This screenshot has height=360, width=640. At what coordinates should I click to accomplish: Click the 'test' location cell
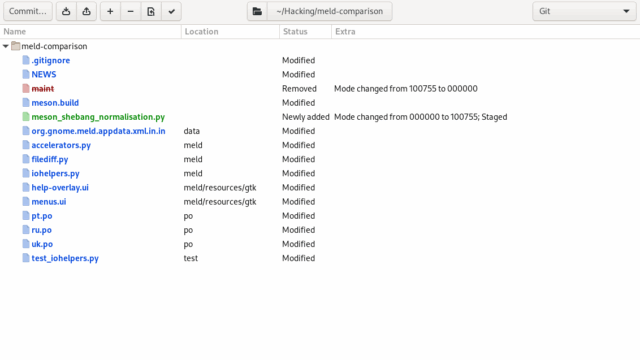pos(191,258)
